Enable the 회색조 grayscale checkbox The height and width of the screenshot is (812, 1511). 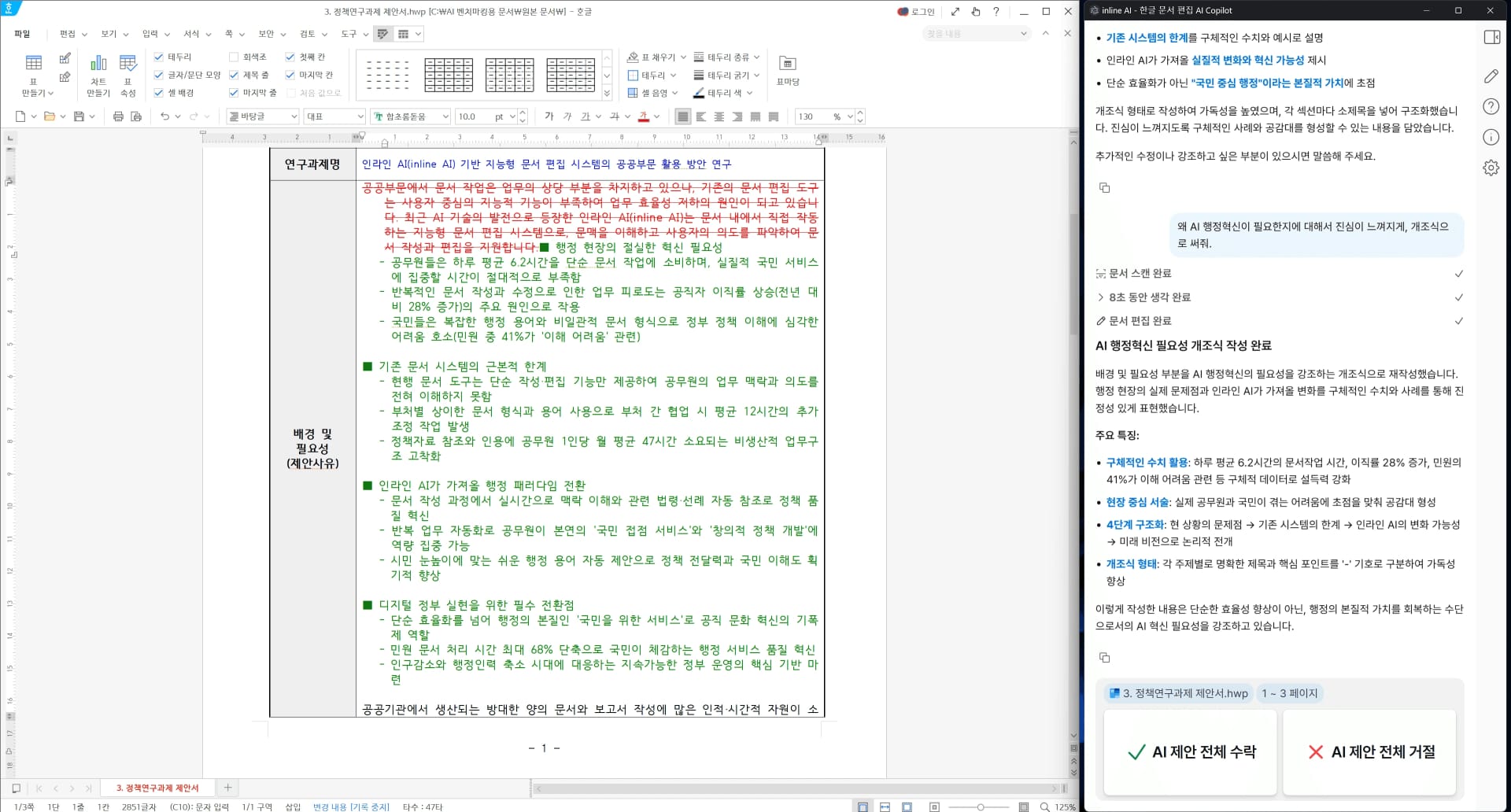234,56
